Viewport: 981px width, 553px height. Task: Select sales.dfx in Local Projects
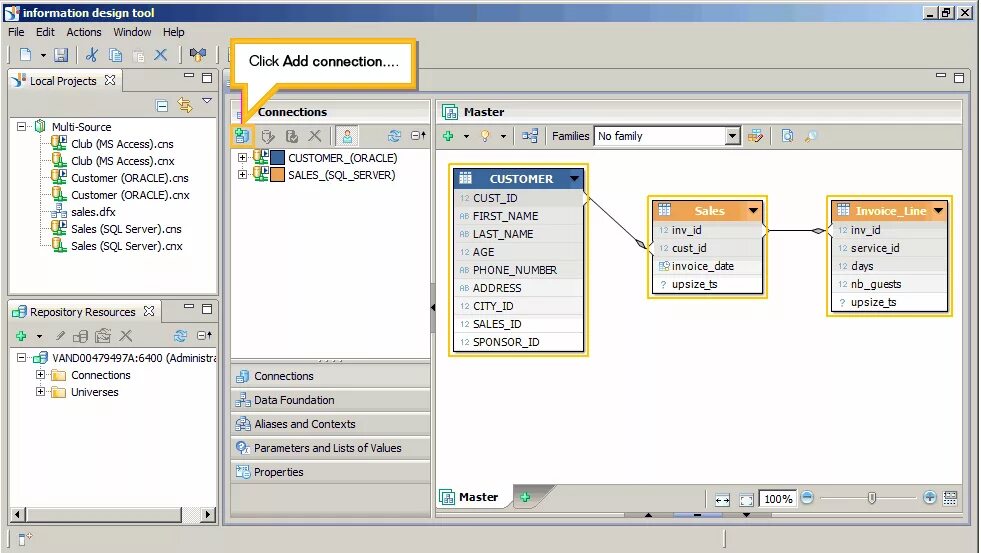[93, 212]
